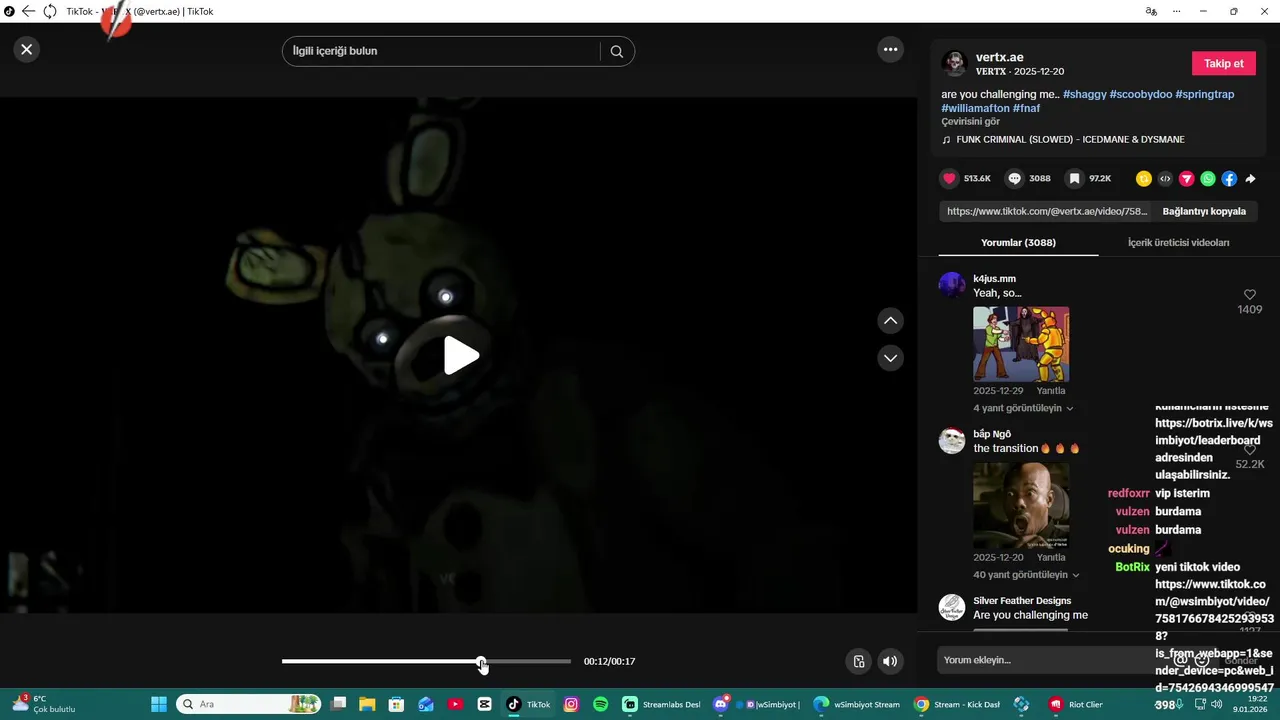The image size is (1280, 720).
Task: Switch to Yorumlar (3088) tab
Action: click(1018, 243)
